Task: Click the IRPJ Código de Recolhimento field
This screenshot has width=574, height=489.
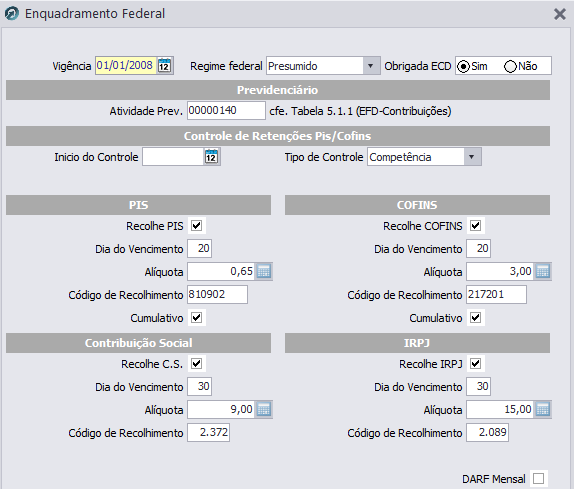Action: pos(488,433)
